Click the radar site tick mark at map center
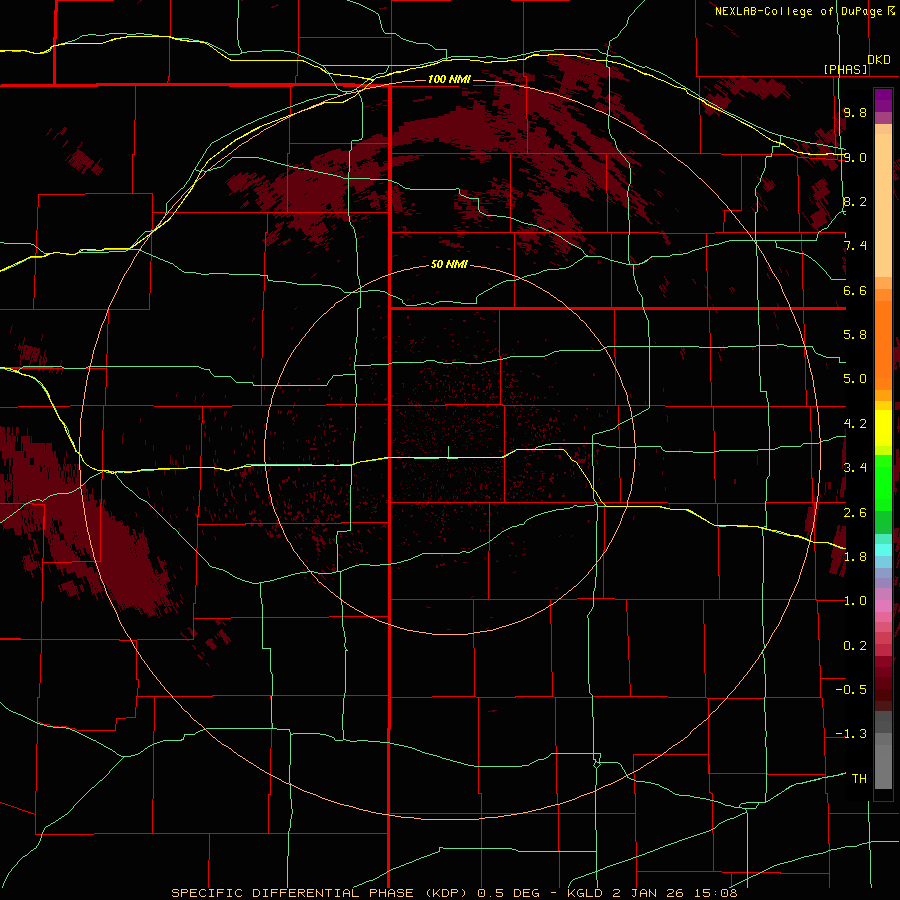This screenshot has width=900, height=900. click(x=448, y=452)
